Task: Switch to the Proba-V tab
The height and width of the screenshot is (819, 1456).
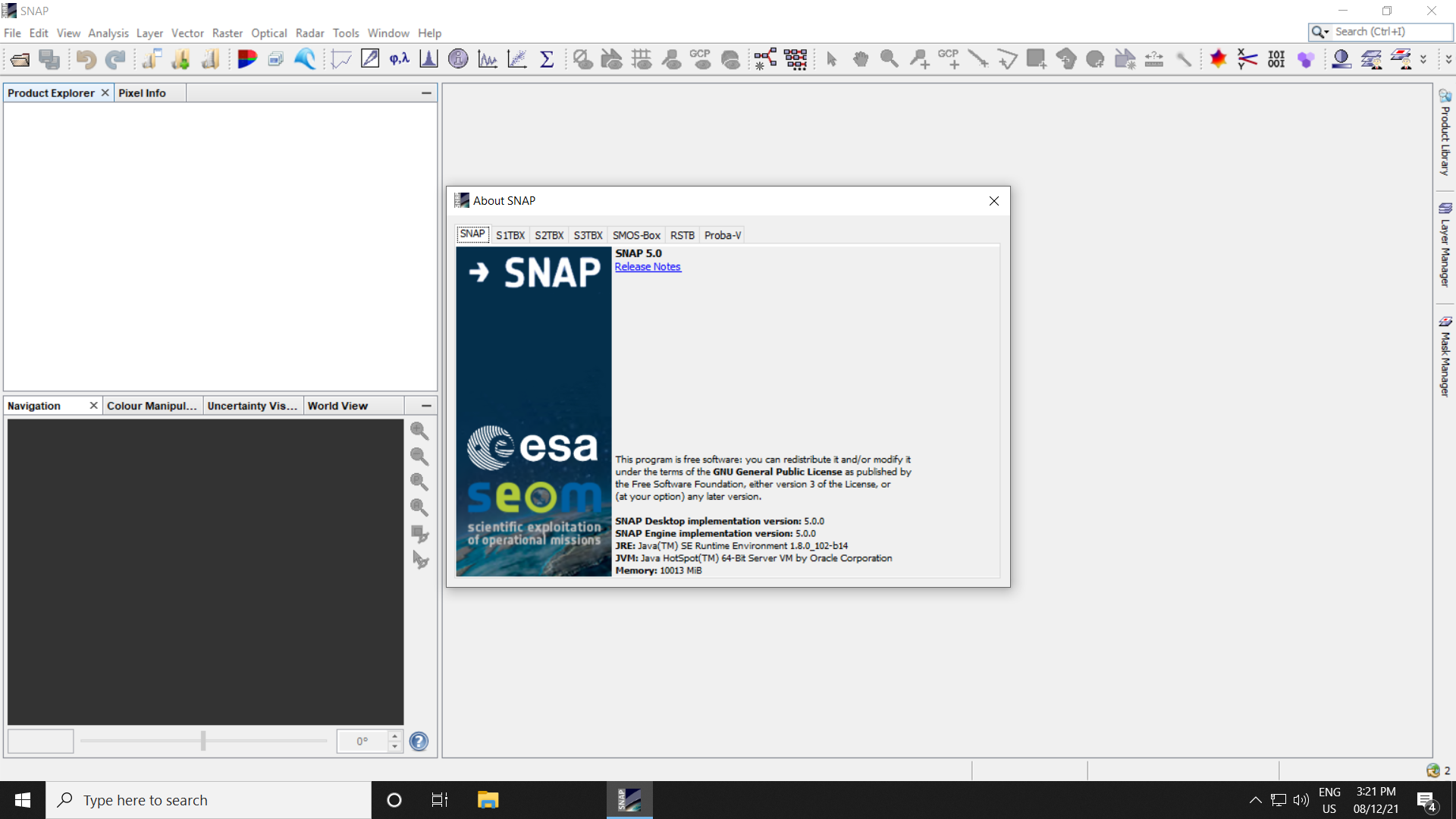Action: click(723, 235)
